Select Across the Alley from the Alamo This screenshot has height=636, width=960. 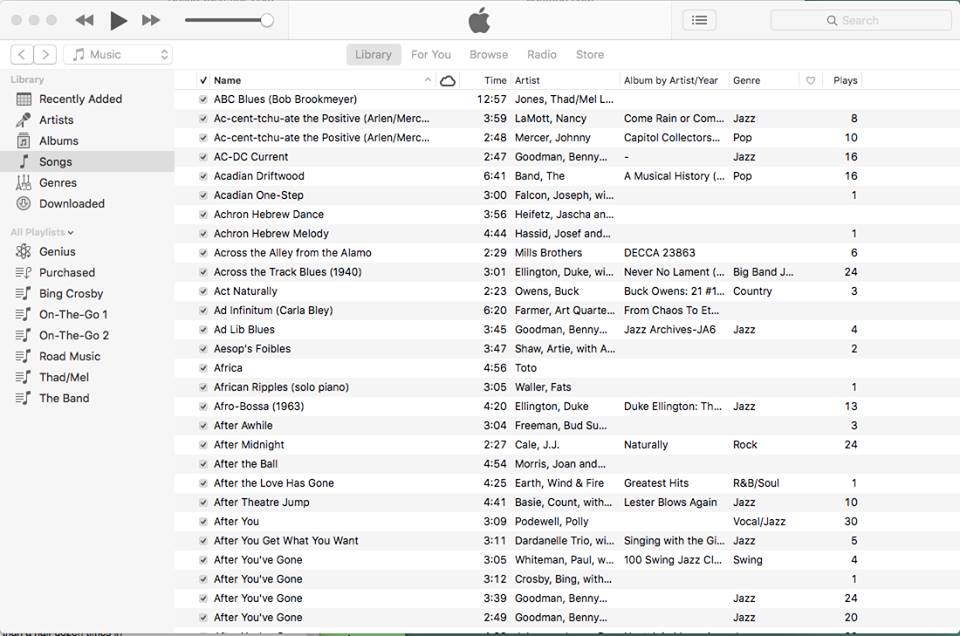click(x=293, y=253)
